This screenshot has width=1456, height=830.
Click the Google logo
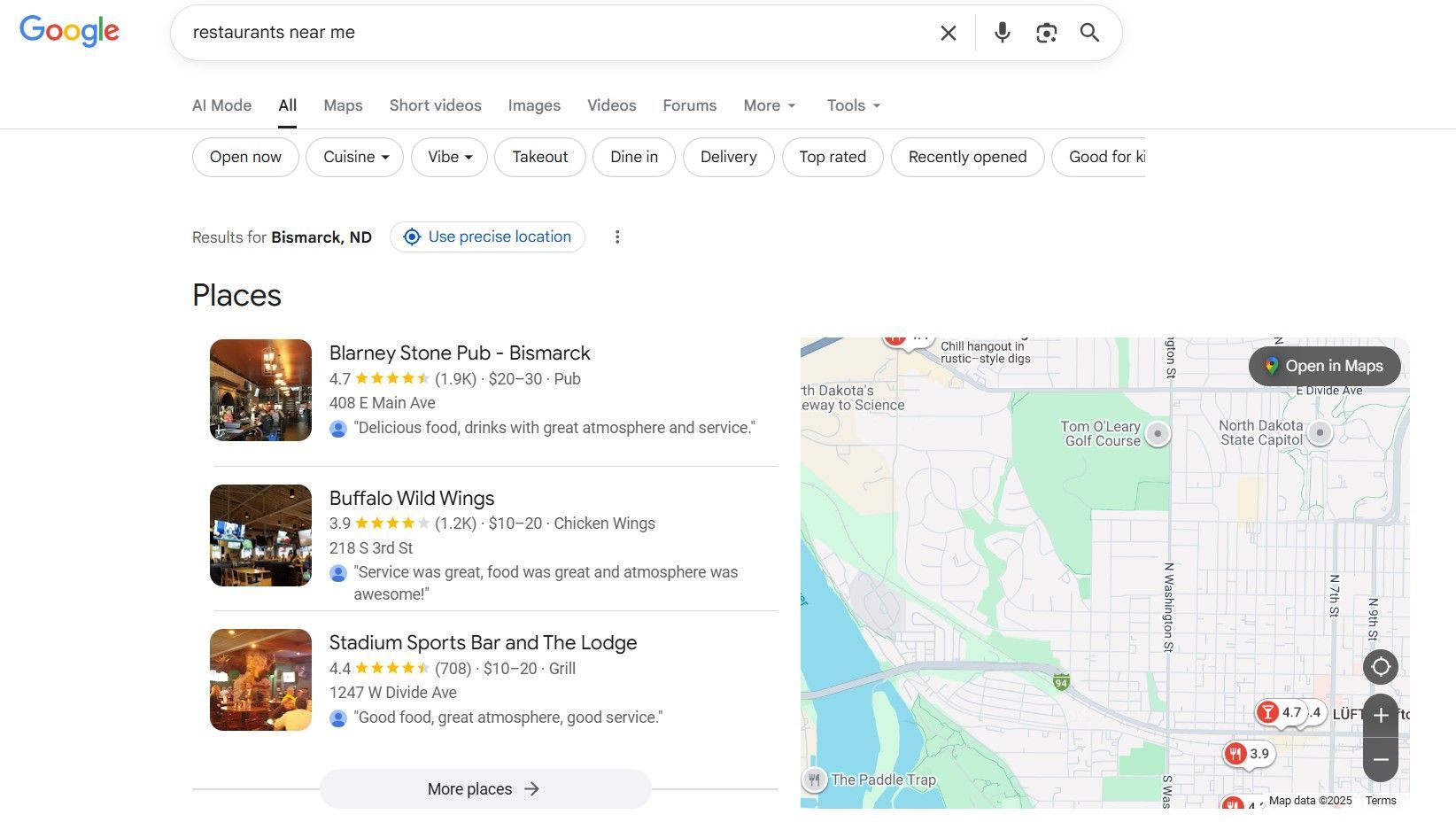pyautogui.click(x=69, y=31)
